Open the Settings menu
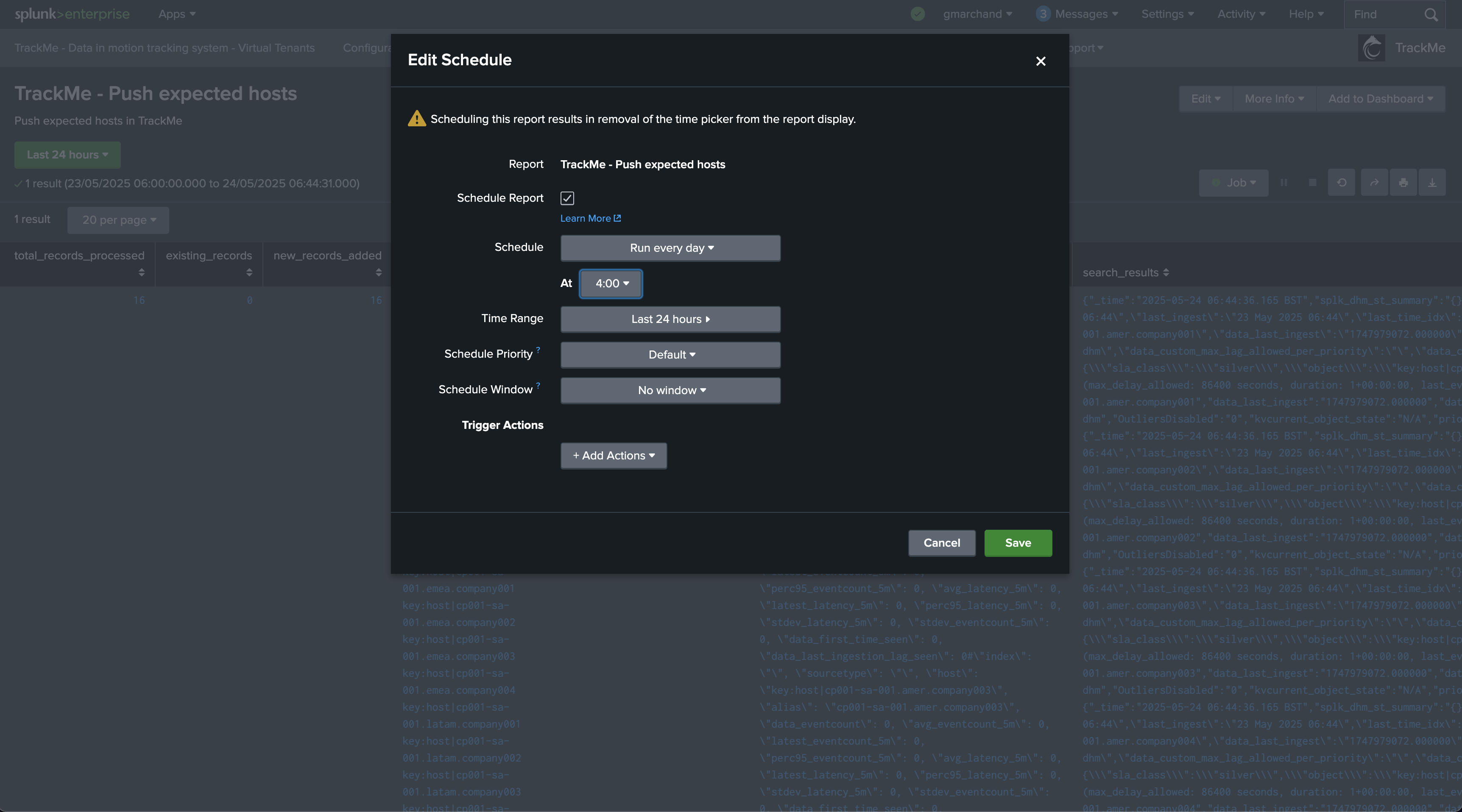The height and width of the screenshot is (812, 1462). (1167, 14)
